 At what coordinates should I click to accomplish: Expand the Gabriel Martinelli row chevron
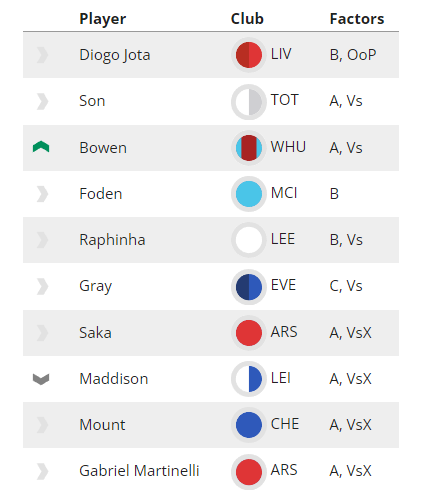(x=42, y=471)
